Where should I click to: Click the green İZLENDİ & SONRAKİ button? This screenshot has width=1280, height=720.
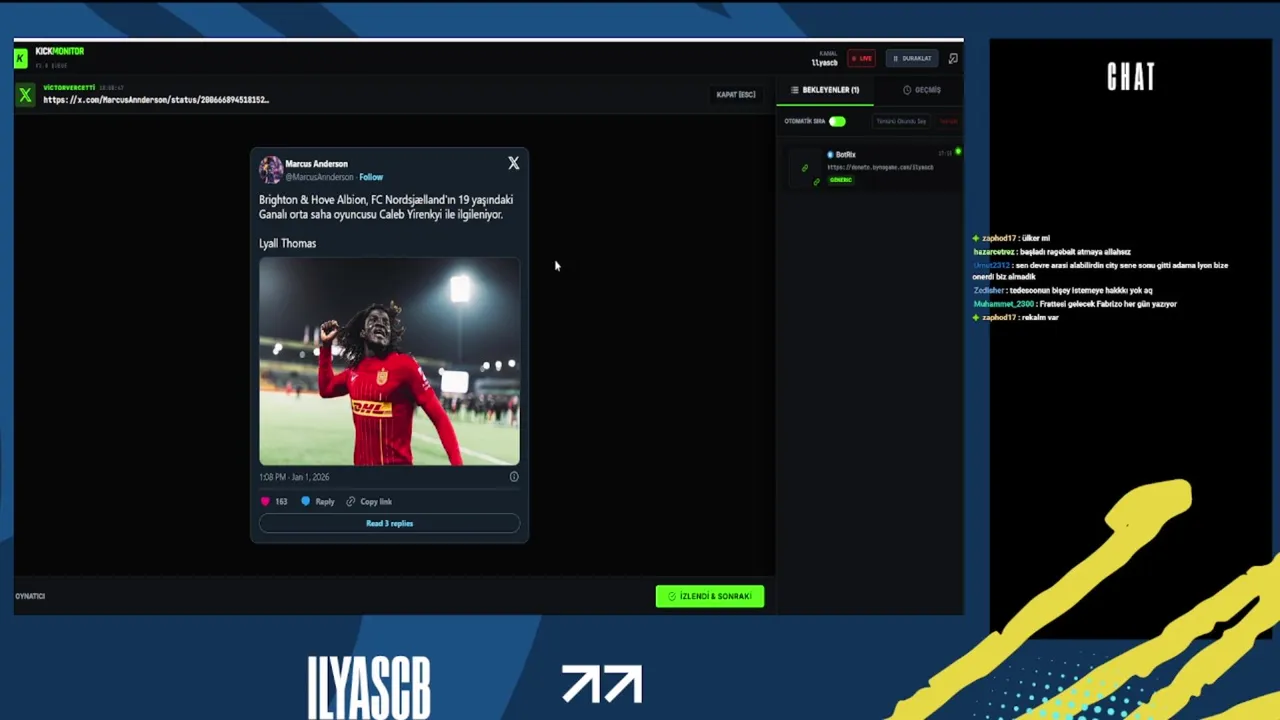(x=710, y=596)
